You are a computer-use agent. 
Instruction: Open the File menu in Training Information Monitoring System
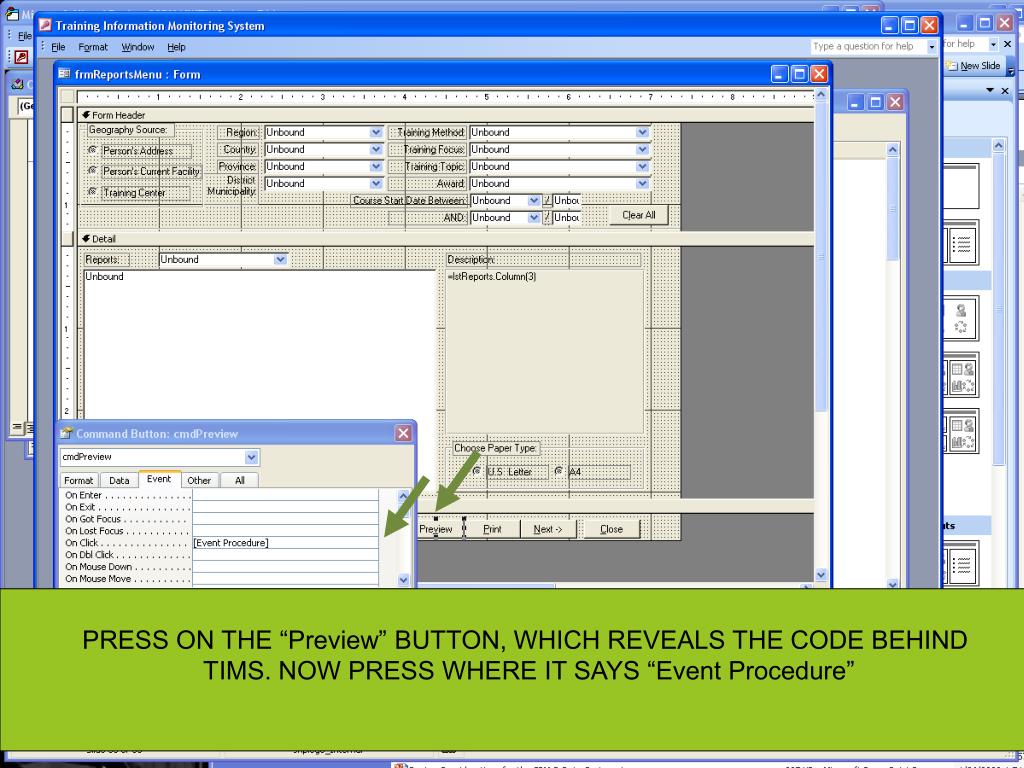[58, 47]
